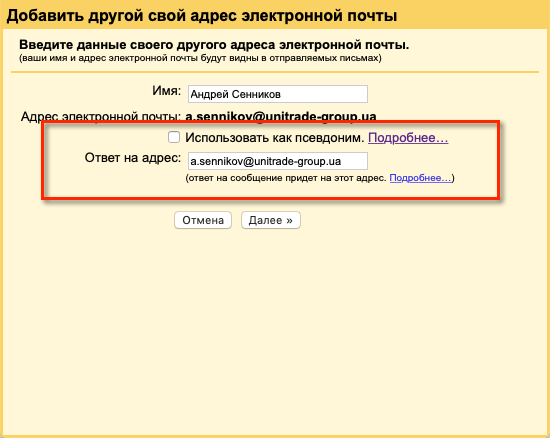
Task: Click the yellow divider line under the heading
Action: tap(275, 72)
